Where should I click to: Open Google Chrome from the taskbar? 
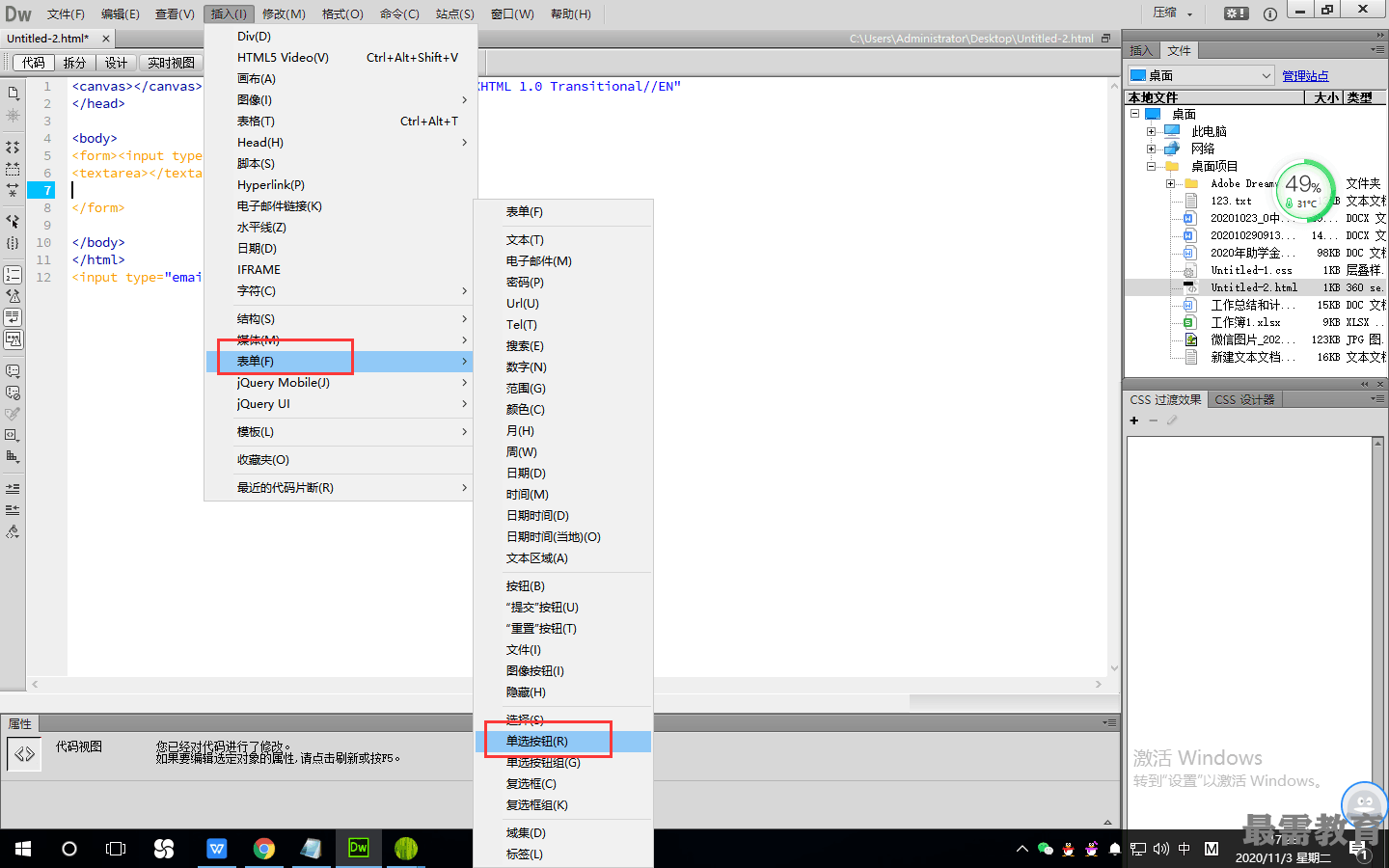pyautogui.click(x=263, y=849)
